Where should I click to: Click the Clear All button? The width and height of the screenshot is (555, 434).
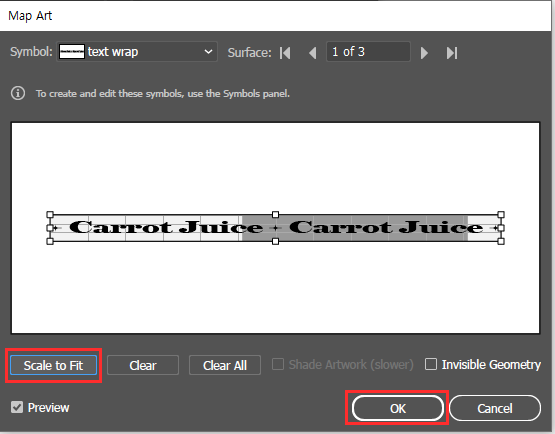pos(225,365)
